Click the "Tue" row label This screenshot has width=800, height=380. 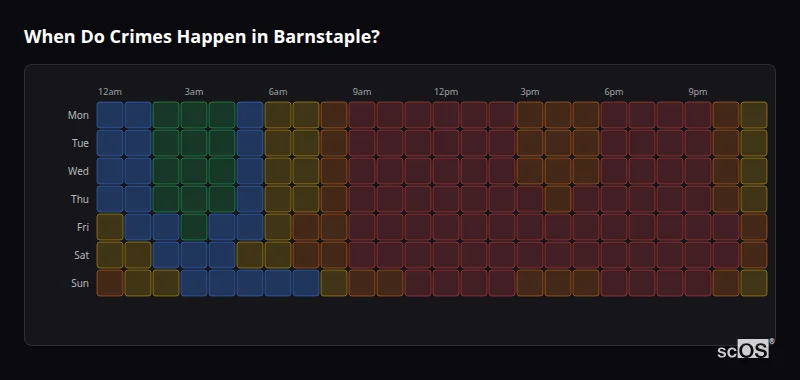80,143
